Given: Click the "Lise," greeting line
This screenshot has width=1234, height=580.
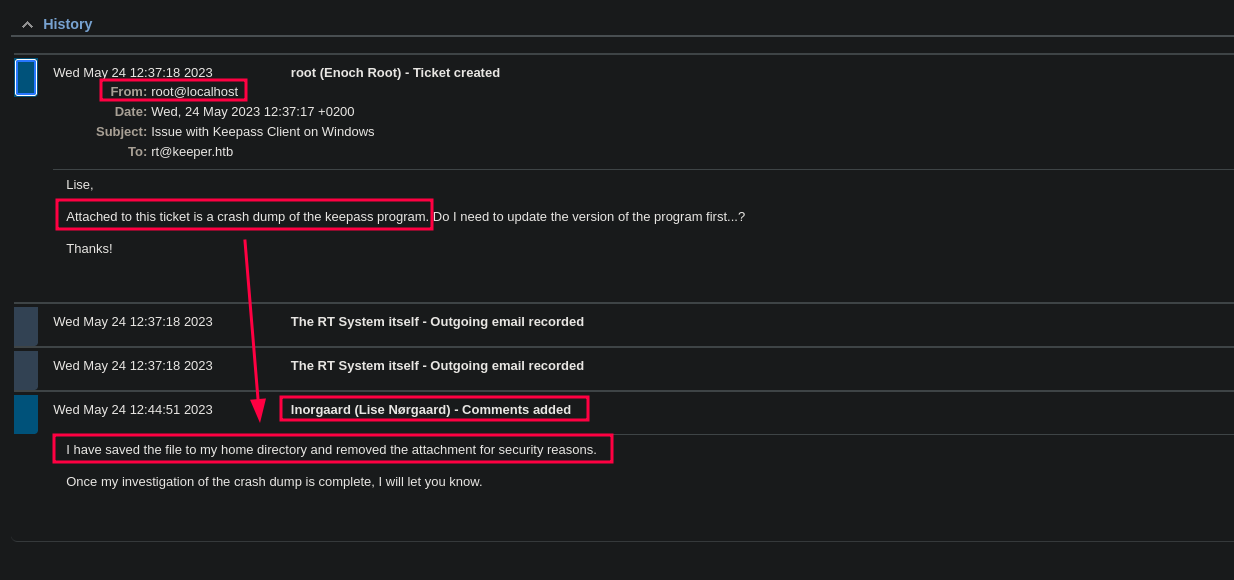Looking at the screenshot, I should coord(80,185).
